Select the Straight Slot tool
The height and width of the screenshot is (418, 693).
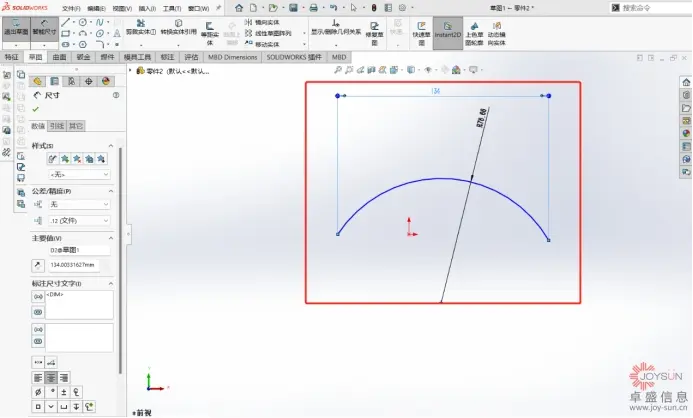pyautogui.click(x=65, y=45)
